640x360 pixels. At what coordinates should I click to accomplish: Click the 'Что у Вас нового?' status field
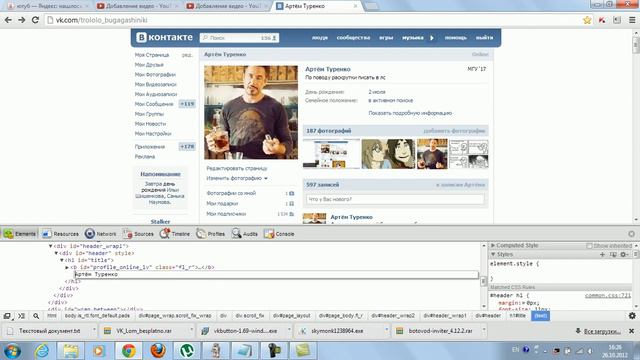click(395, 199)
